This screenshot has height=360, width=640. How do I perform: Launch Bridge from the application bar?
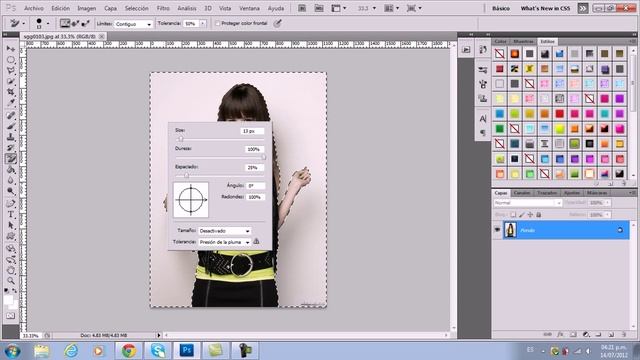(x=302, y=8)
